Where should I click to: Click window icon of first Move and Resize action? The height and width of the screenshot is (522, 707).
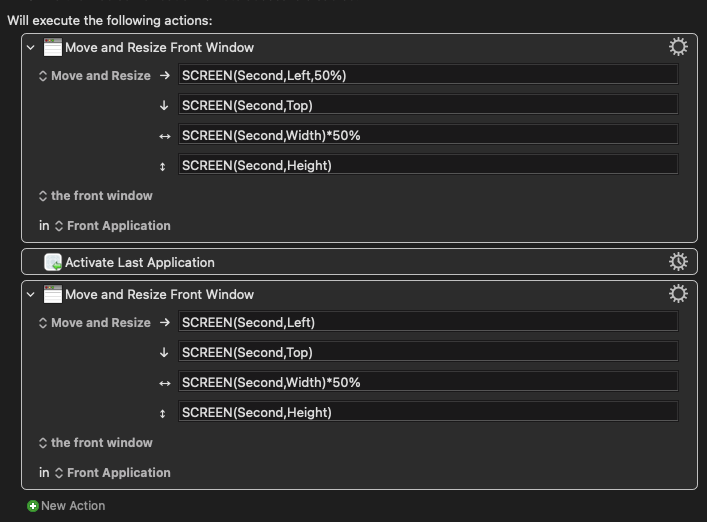pyautogui.click(x=53, y=47)
